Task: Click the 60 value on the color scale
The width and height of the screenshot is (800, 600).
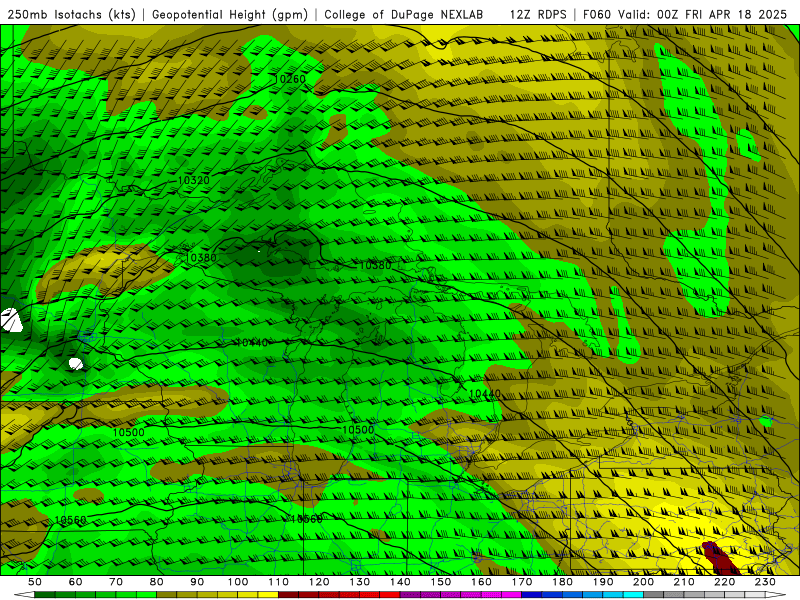Action: [75, 582]
